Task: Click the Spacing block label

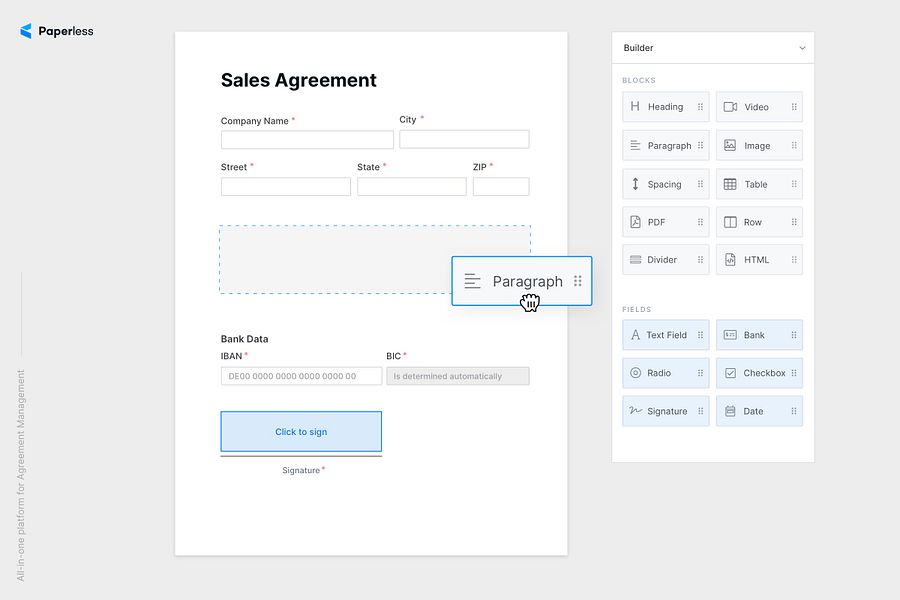Action: pos(664,184)
